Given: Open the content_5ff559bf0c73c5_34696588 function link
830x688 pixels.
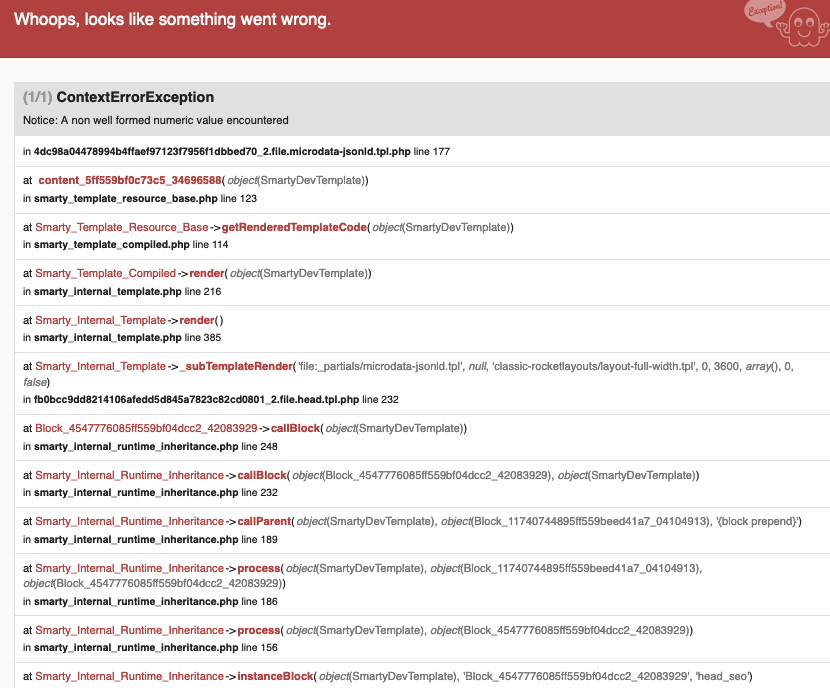Looking at the screenshot, I should (x=129, y=180).
